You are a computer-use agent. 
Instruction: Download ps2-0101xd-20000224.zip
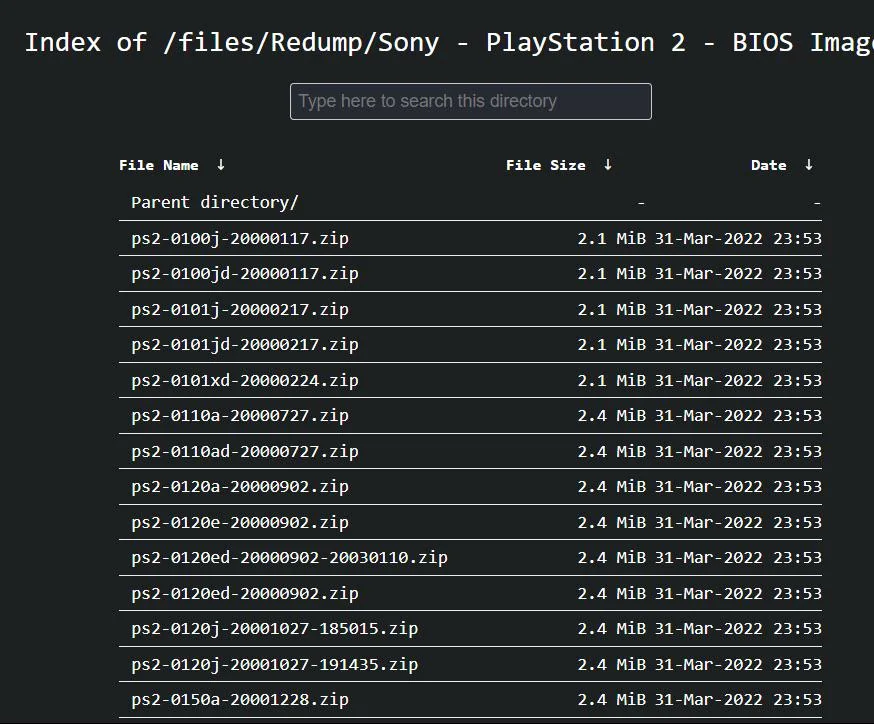[244, 380]
